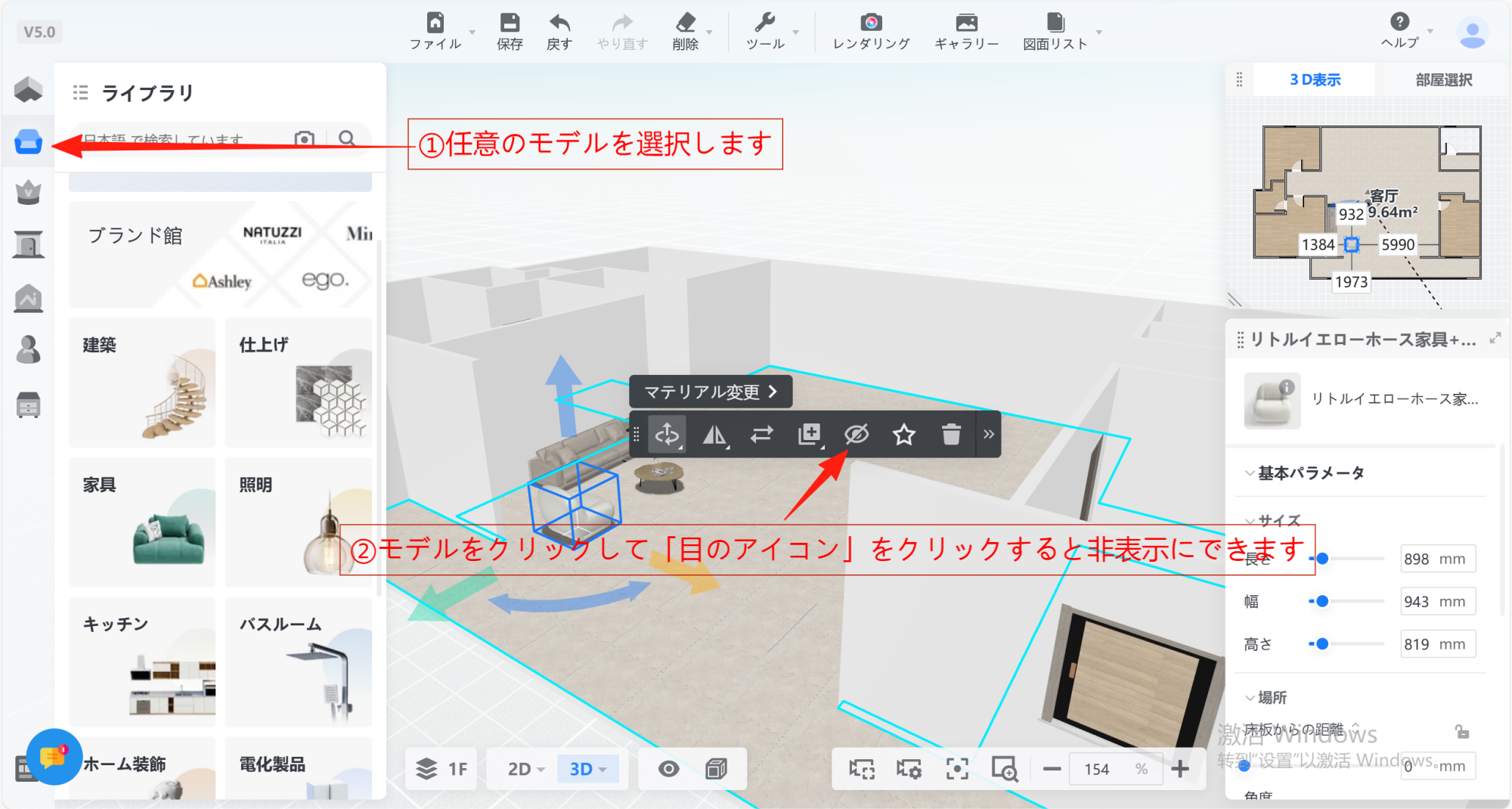This screenshot has height=809, width=1512.
Task: Select the crown sidebar icon
Action: (x=28, y=193)
